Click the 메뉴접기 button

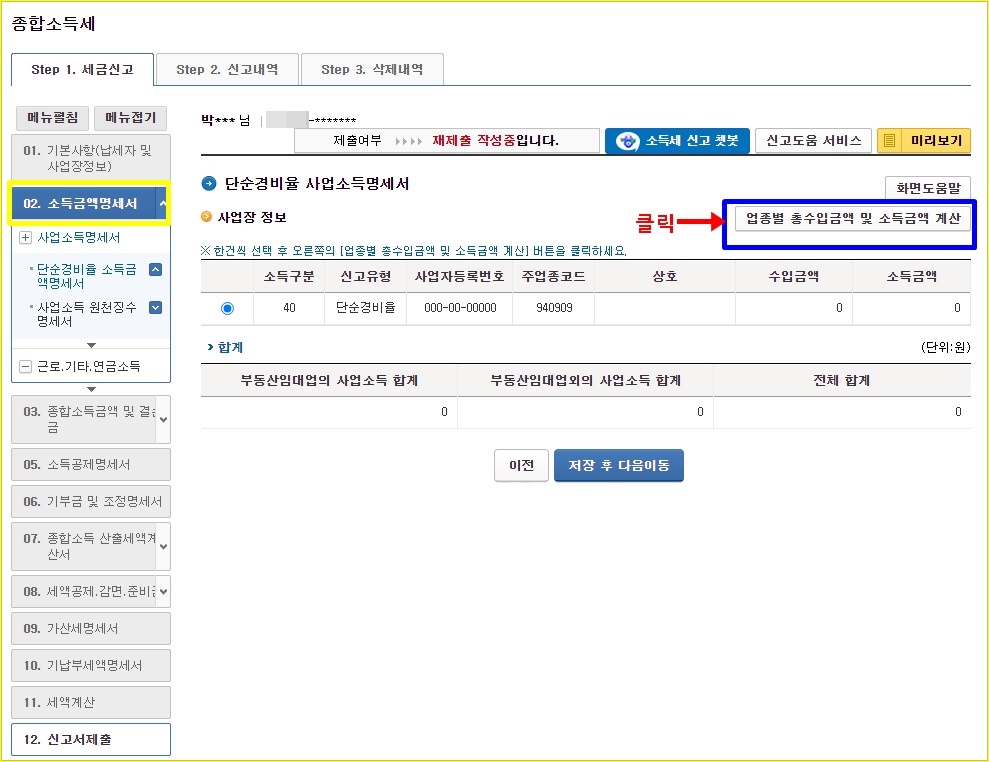[131, 118]
